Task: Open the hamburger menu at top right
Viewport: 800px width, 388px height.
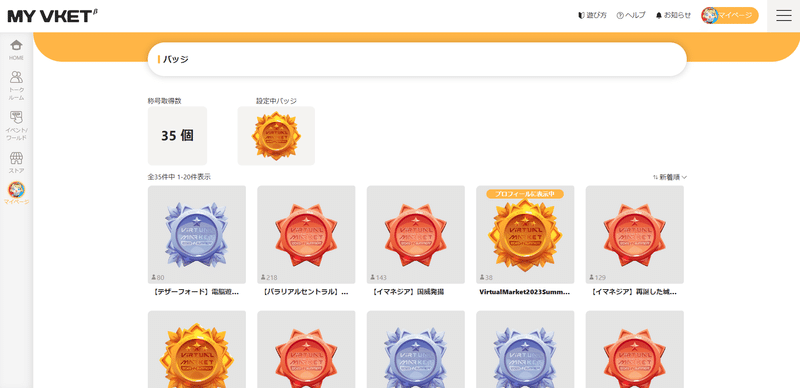Action: (x=784, y=16)
